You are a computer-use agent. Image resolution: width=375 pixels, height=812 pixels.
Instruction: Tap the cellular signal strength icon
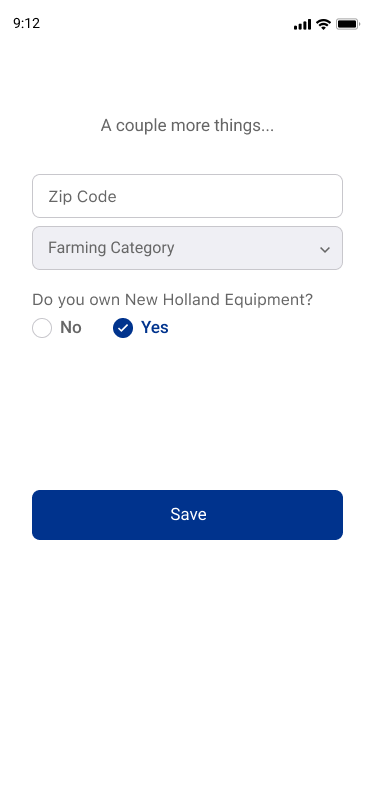[x=302, y=24]
